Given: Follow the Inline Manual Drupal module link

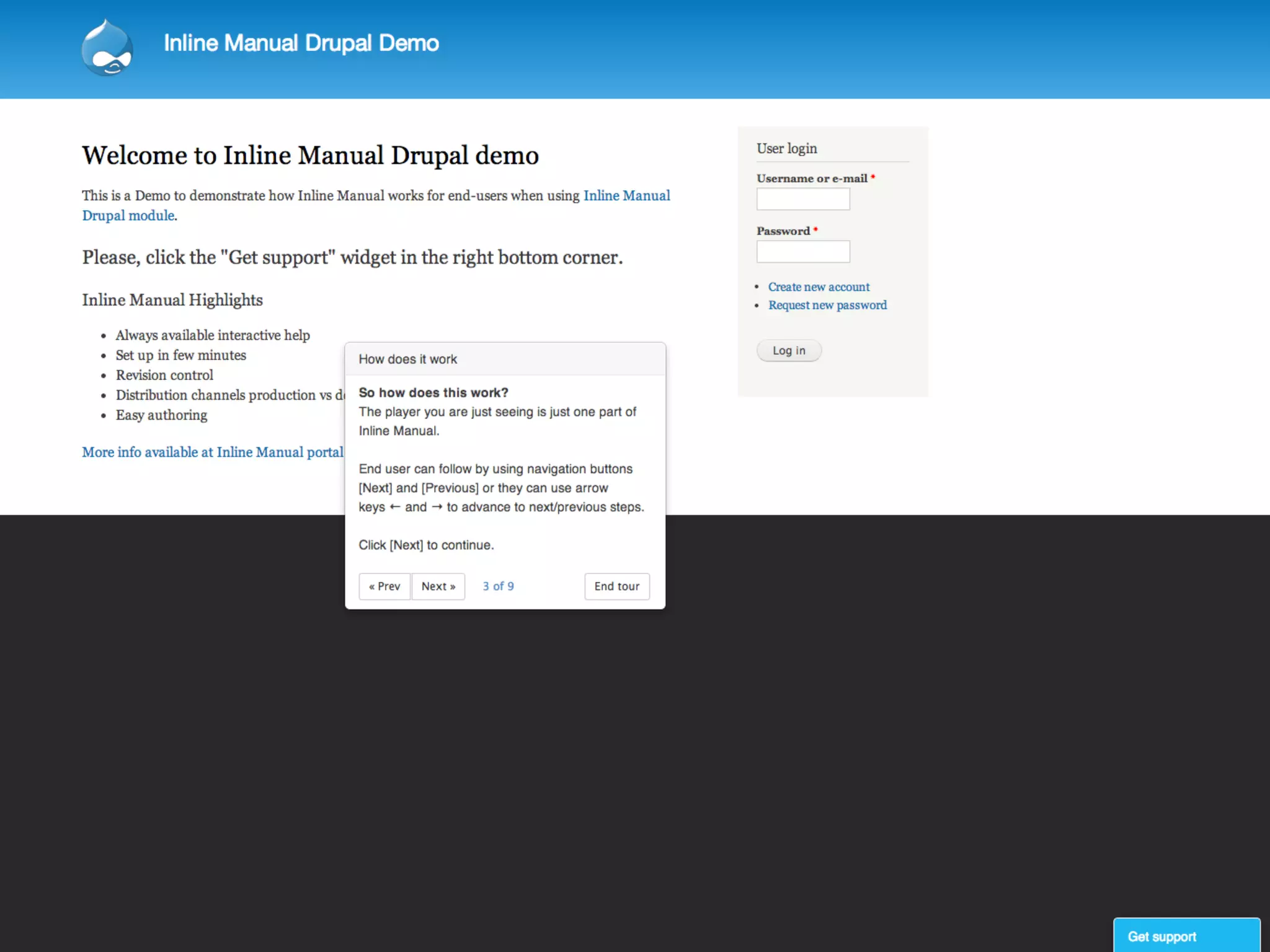Looking at the screenshot, I should (626, 196).
